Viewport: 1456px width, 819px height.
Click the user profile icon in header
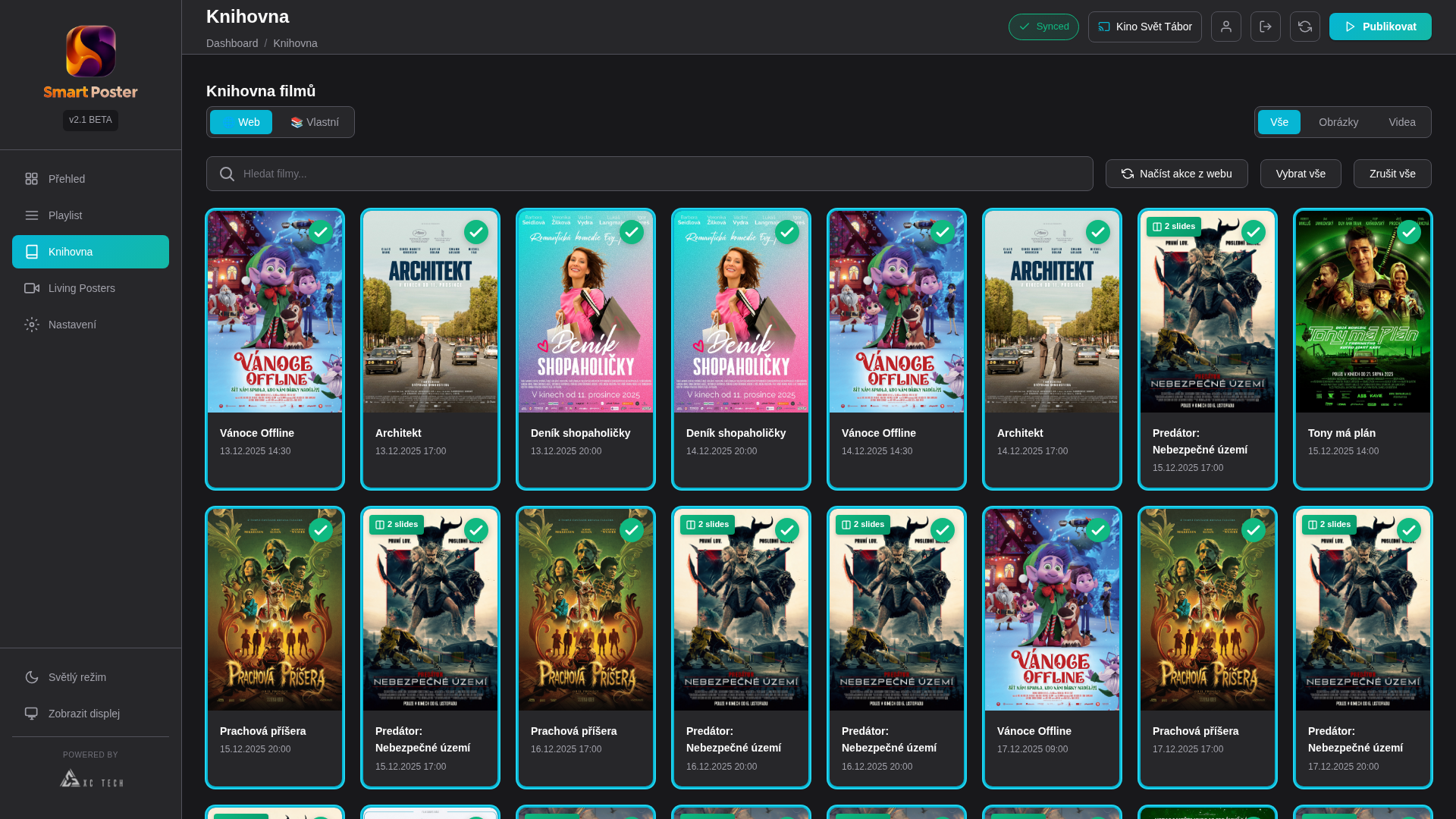coord(1225,27)
